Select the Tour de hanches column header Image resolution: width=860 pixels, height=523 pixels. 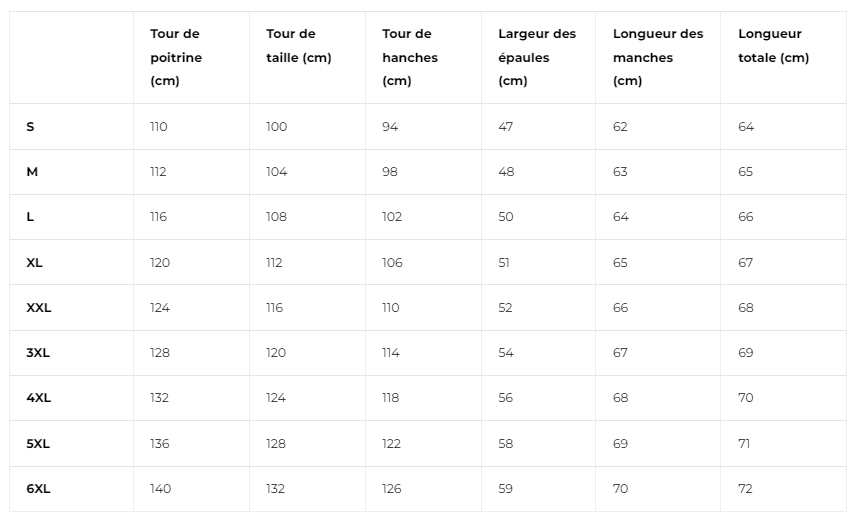[410, 57]
